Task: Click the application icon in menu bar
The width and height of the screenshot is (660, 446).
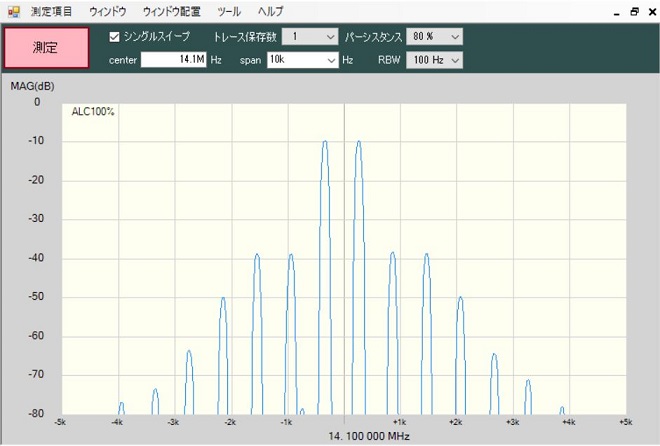Action: pos(13,12)
